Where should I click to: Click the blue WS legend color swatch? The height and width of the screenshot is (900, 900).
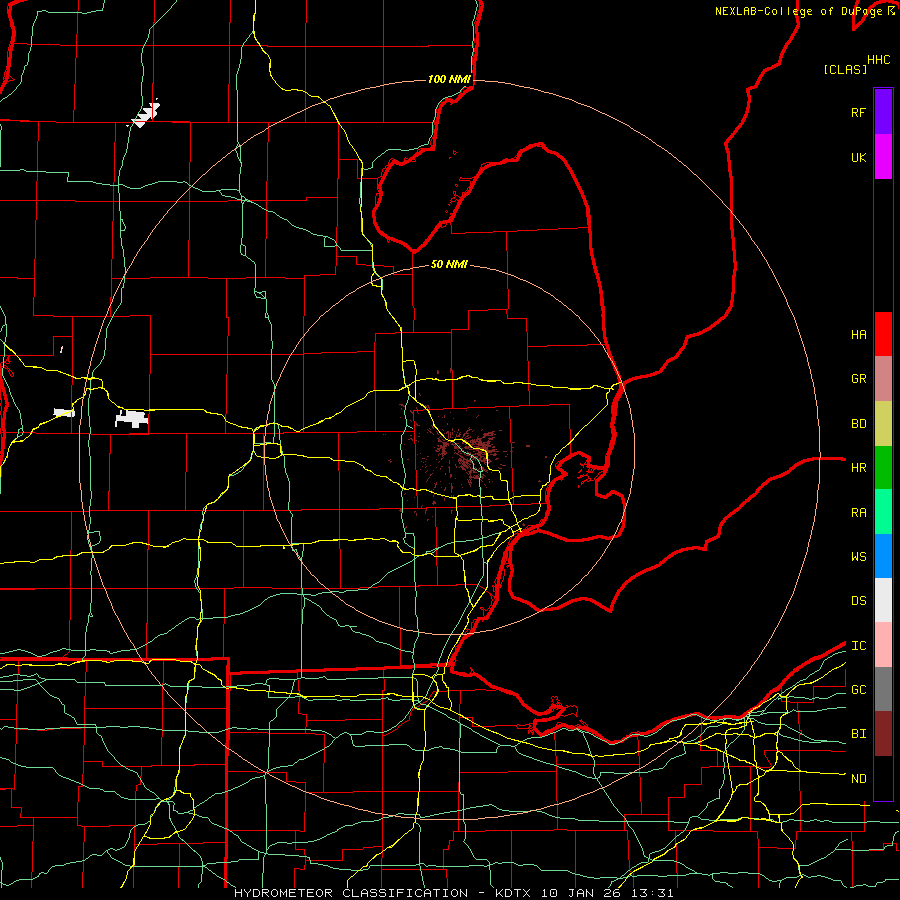[x=883, y=556]
